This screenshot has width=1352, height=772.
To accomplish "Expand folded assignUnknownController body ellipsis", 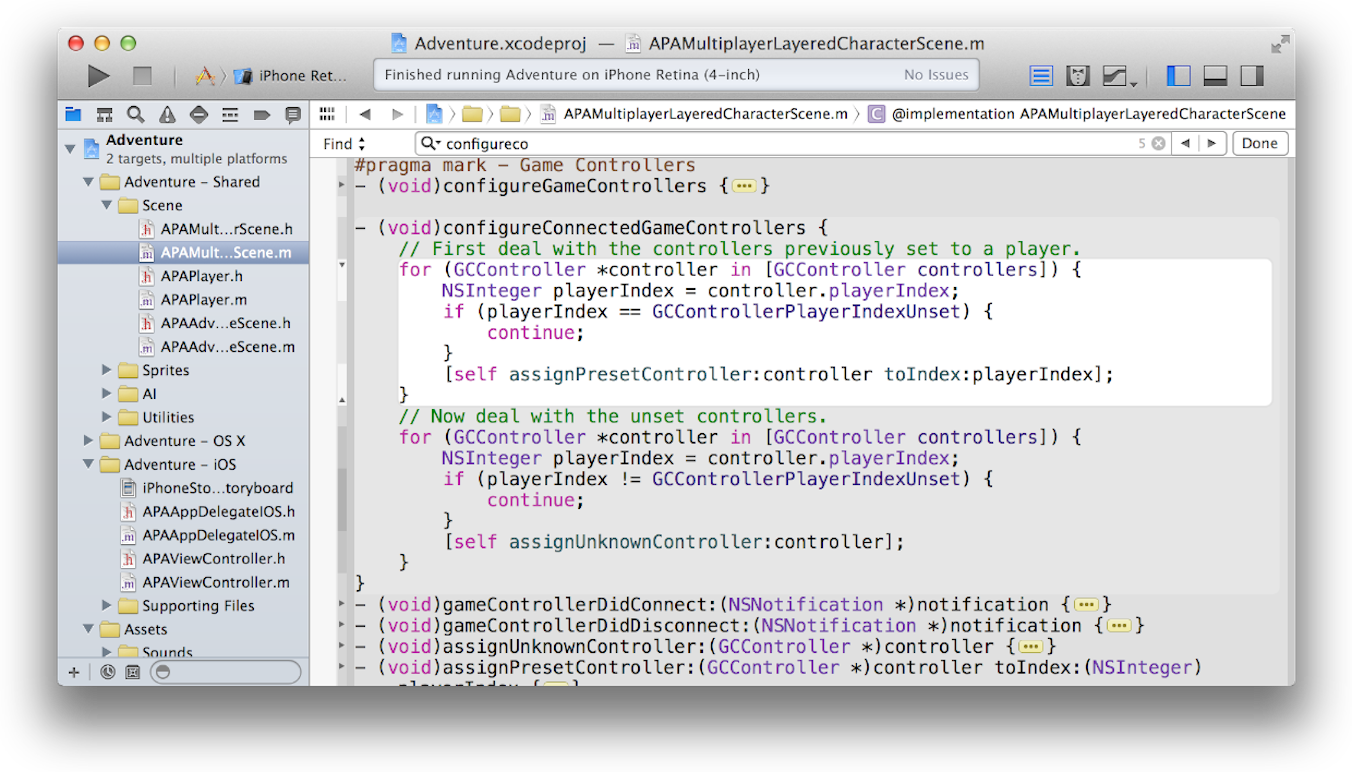I will coord(1031,647).
